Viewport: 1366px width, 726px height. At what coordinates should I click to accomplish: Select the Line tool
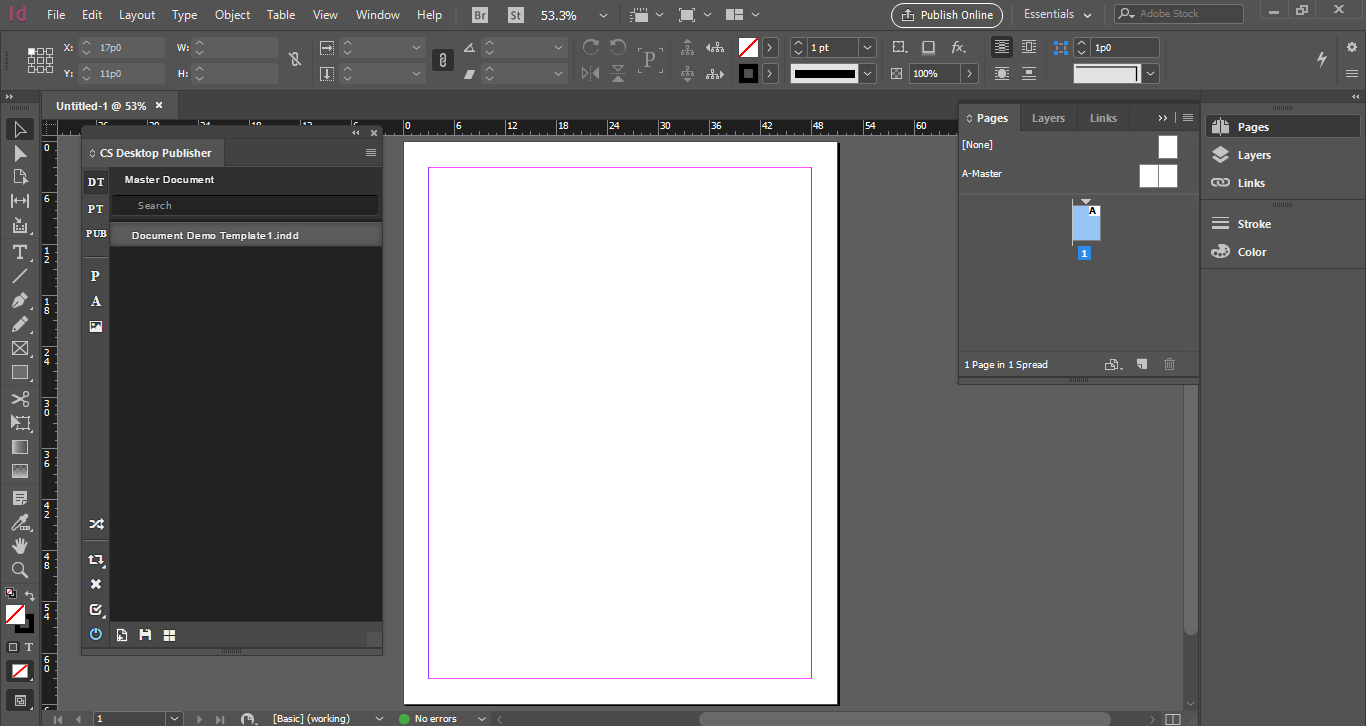(19, 276)
